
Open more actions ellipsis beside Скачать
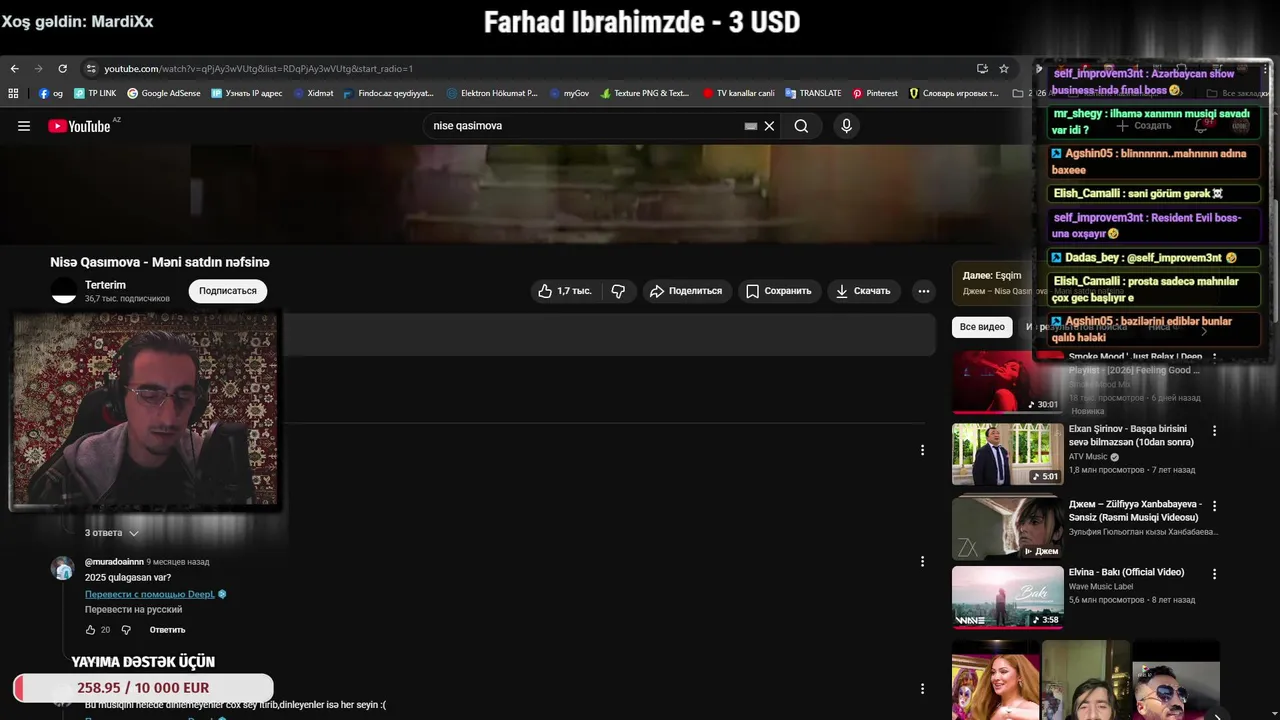tap(924, 291)
